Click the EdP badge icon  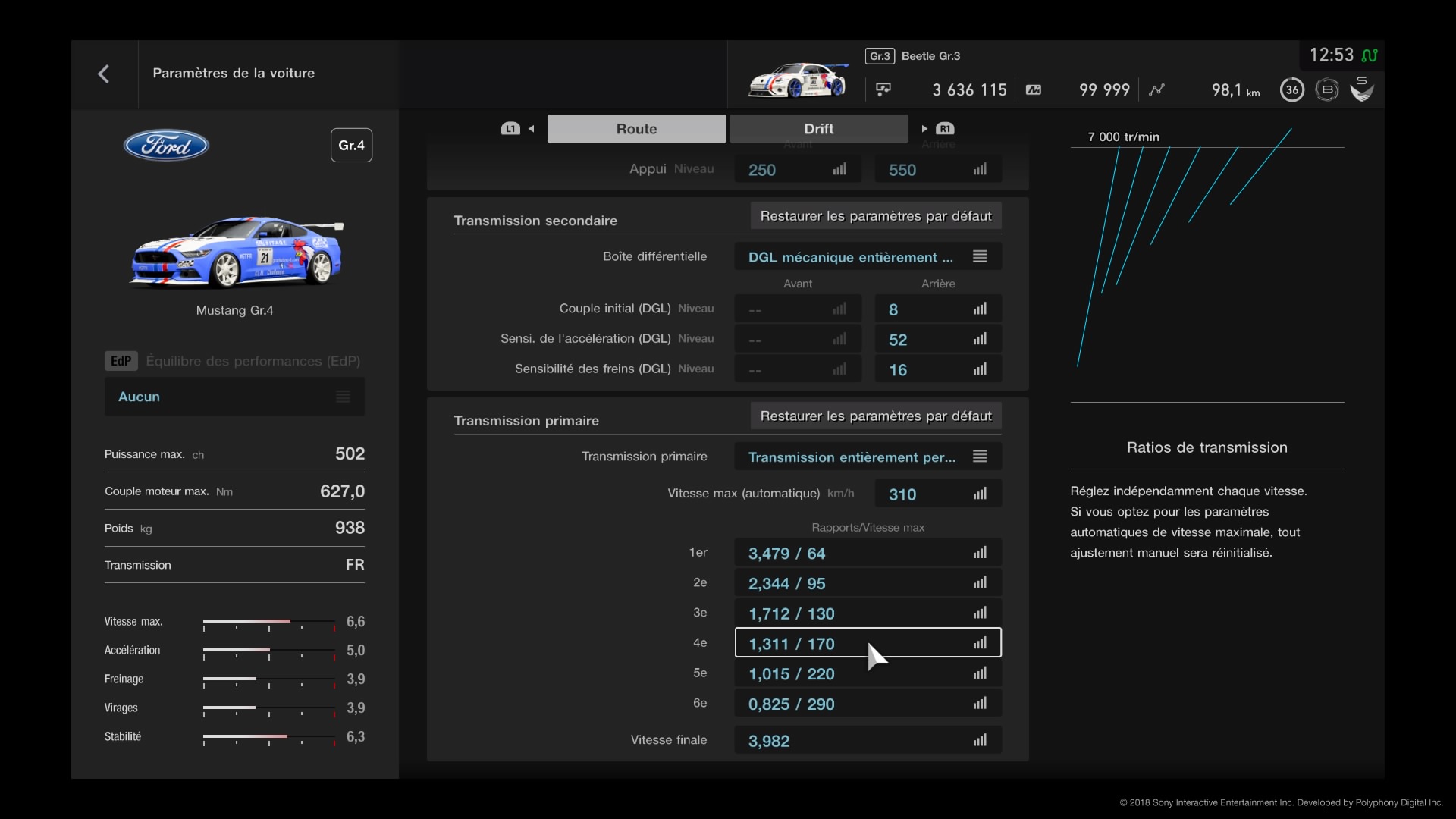[x=121, y=361]
